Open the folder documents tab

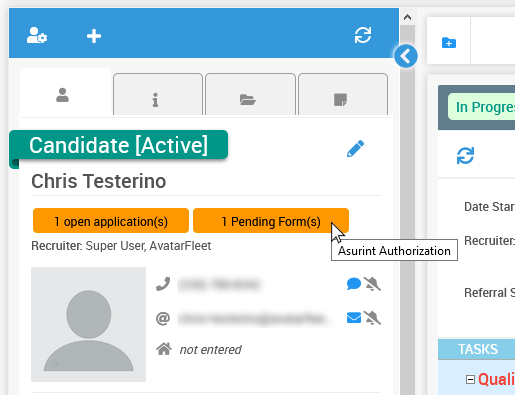250,95
